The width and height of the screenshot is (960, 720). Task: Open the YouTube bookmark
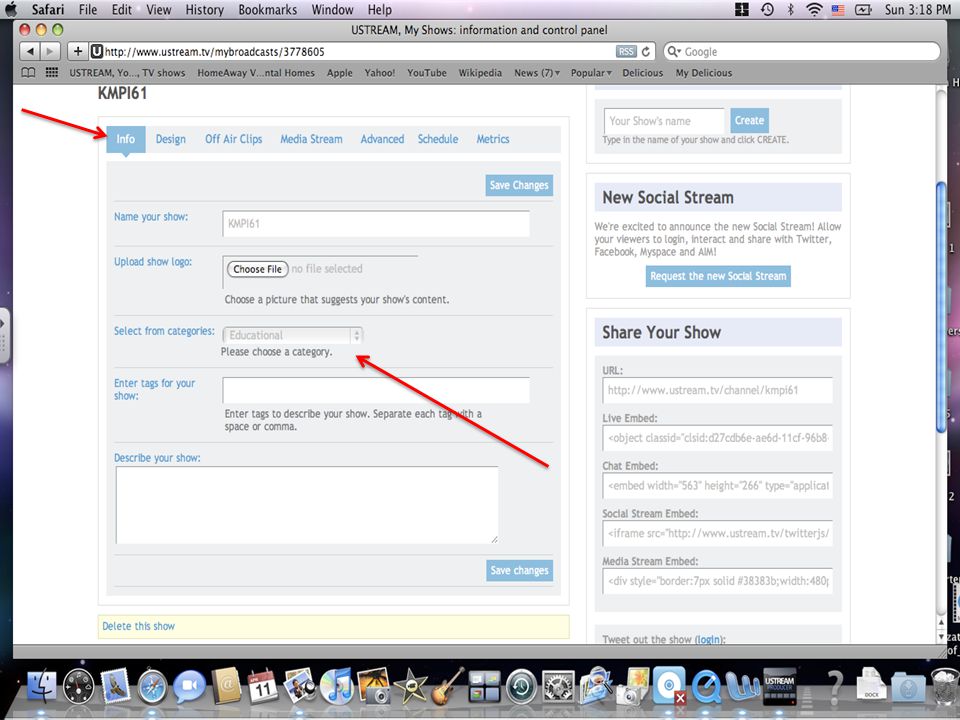point(427,73)
